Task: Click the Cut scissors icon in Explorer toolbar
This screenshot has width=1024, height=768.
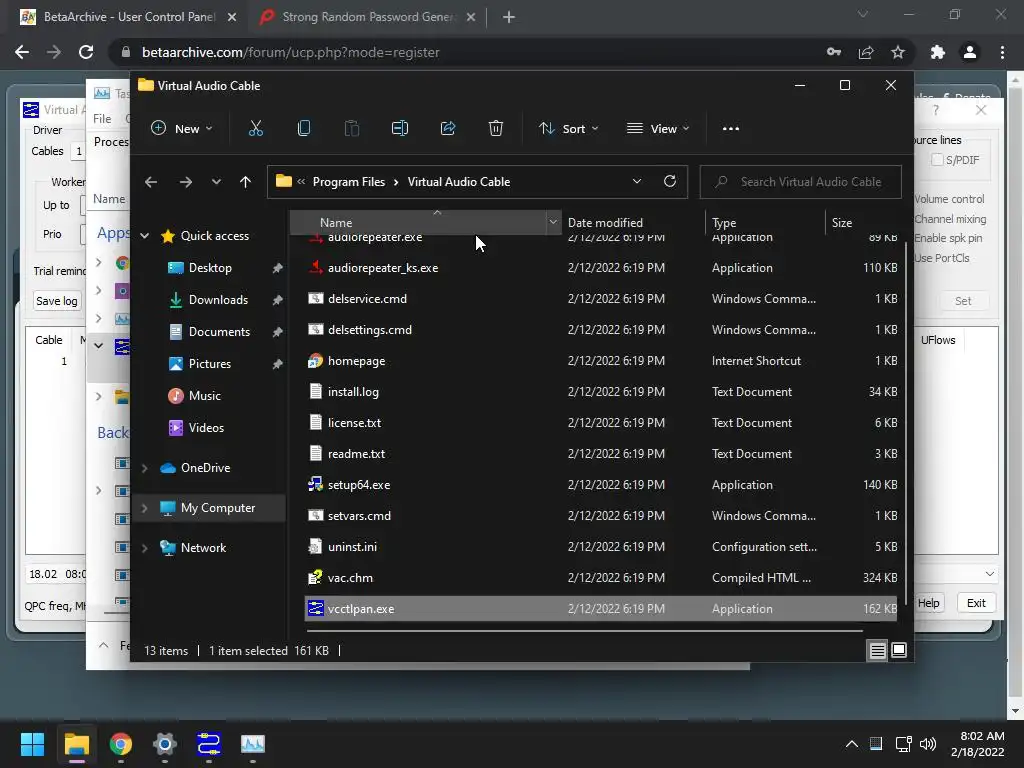Action: tap(255, 129)
